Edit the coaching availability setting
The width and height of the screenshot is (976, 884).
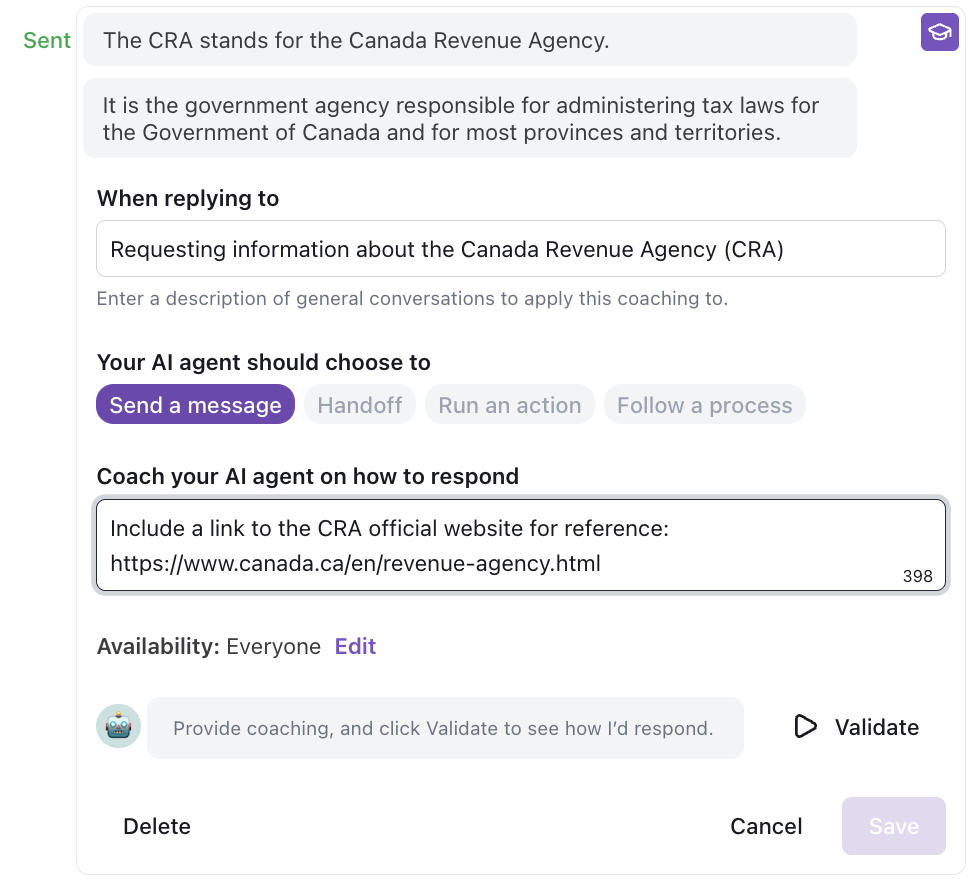355,646
